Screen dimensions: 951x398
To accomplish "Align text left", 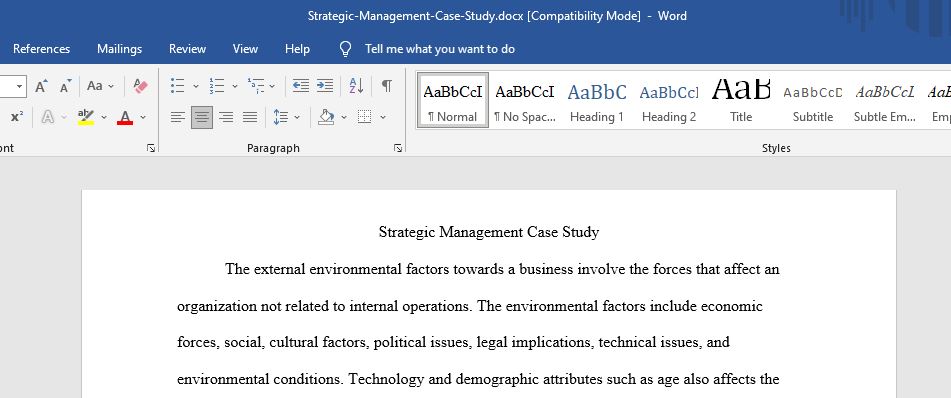I will point(178,116).
